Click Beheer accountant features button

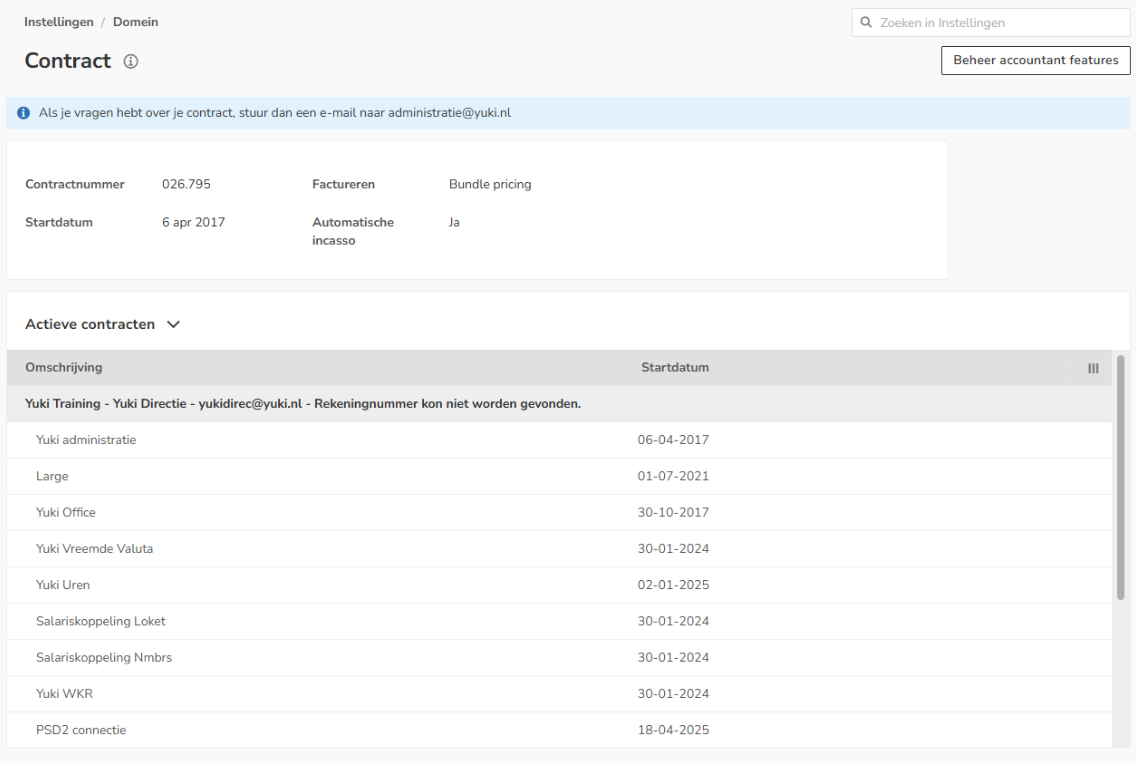pyautogui.click(x=1035, y=60)
